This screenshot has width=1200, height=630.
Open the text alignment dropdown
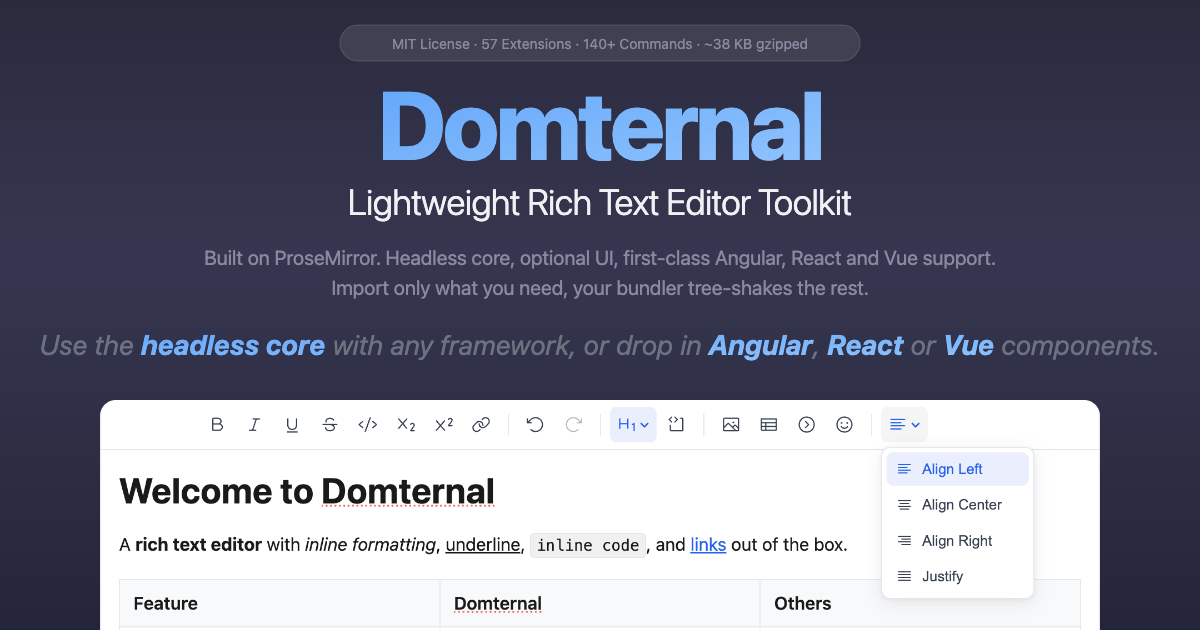[x=903, y=424]
